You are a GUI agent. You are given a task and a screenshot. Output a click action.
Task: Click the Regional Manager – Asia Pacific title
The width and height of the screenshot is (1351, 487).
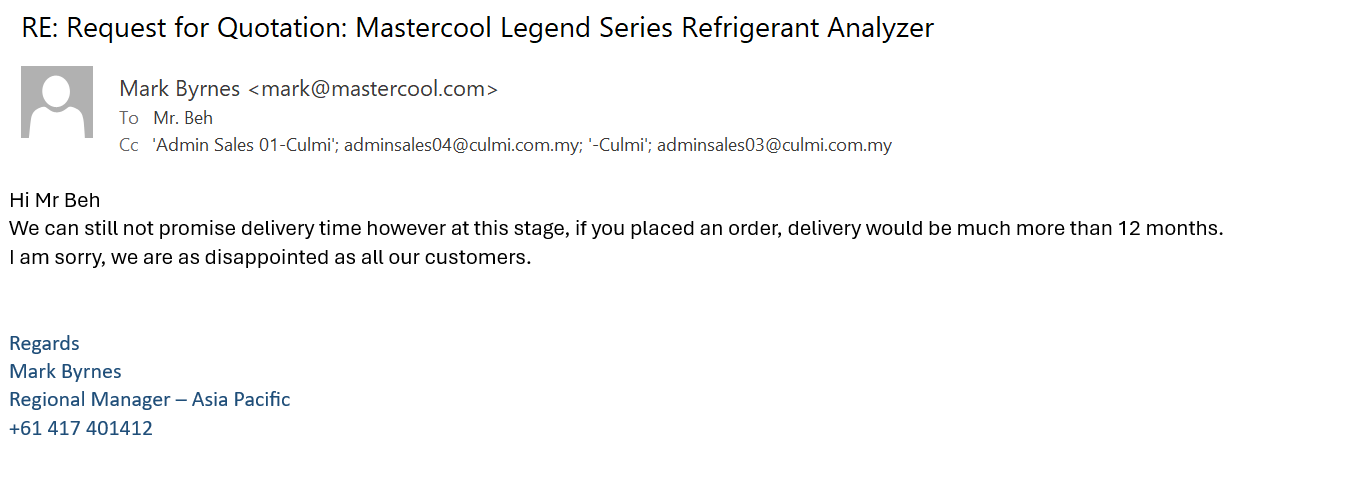coord(150,399)
